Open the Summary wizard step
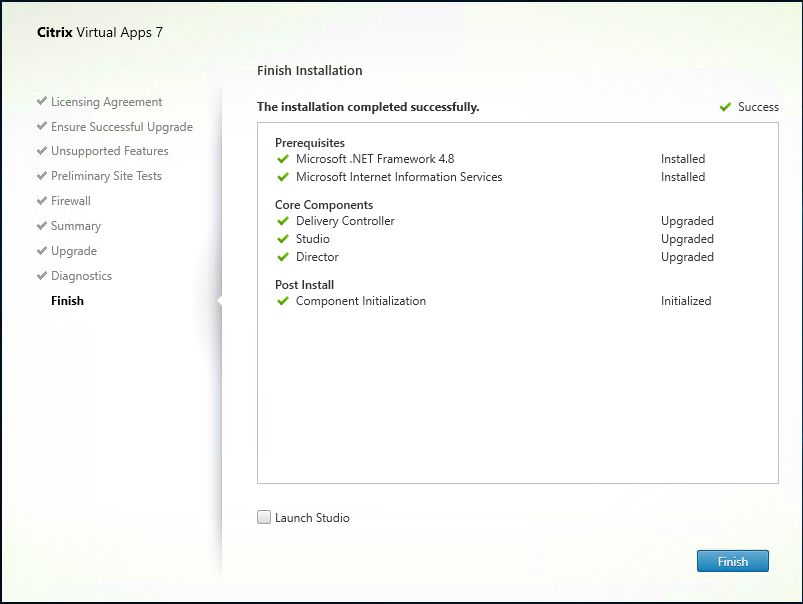803x604 pixels. (x=76, y=226)
